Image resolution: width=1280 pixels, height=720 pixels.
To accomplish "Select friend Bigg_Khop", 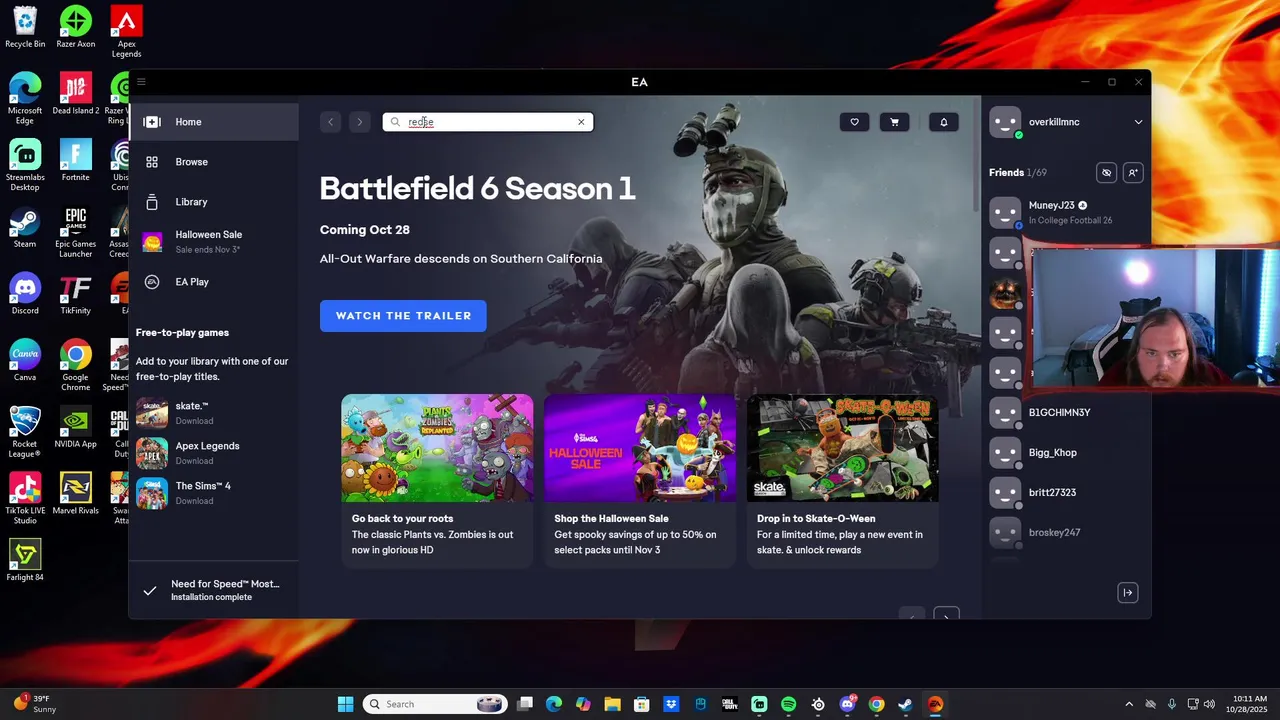I will coord(1066,452).
